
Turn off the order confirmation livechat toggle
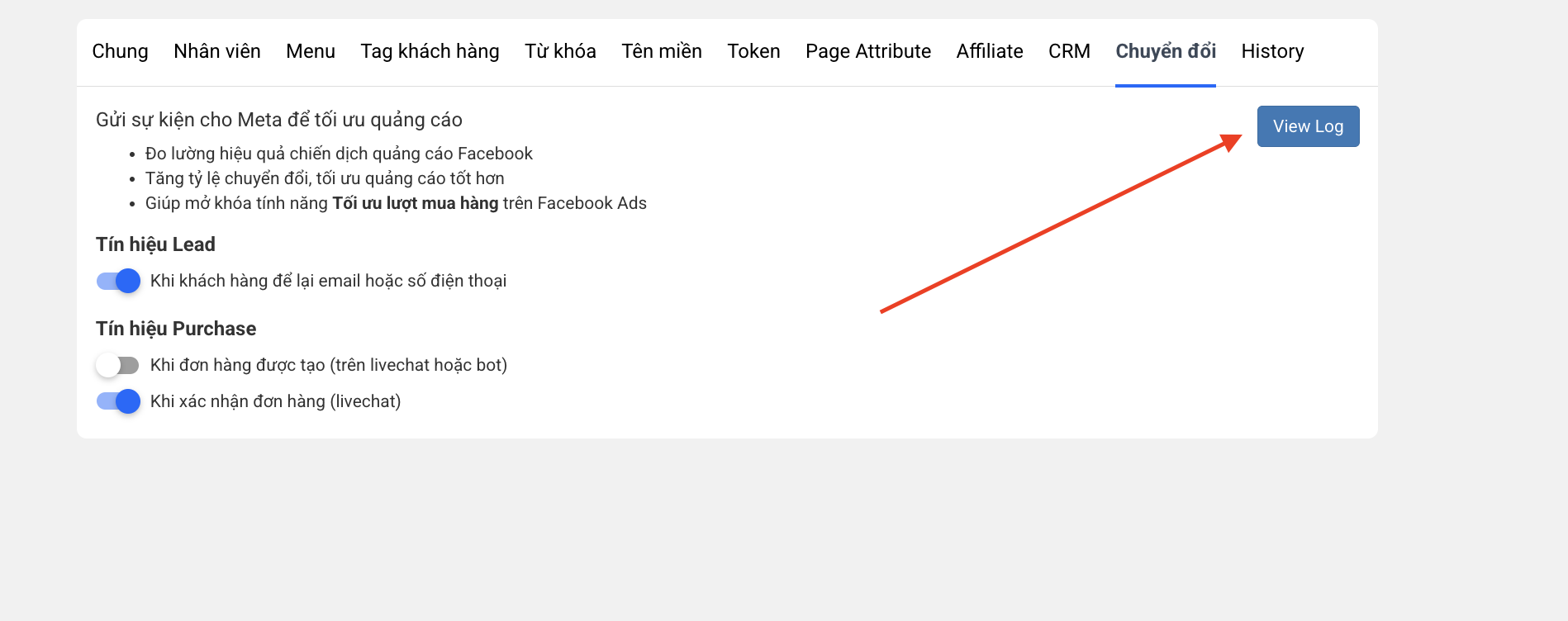point(118,401)
